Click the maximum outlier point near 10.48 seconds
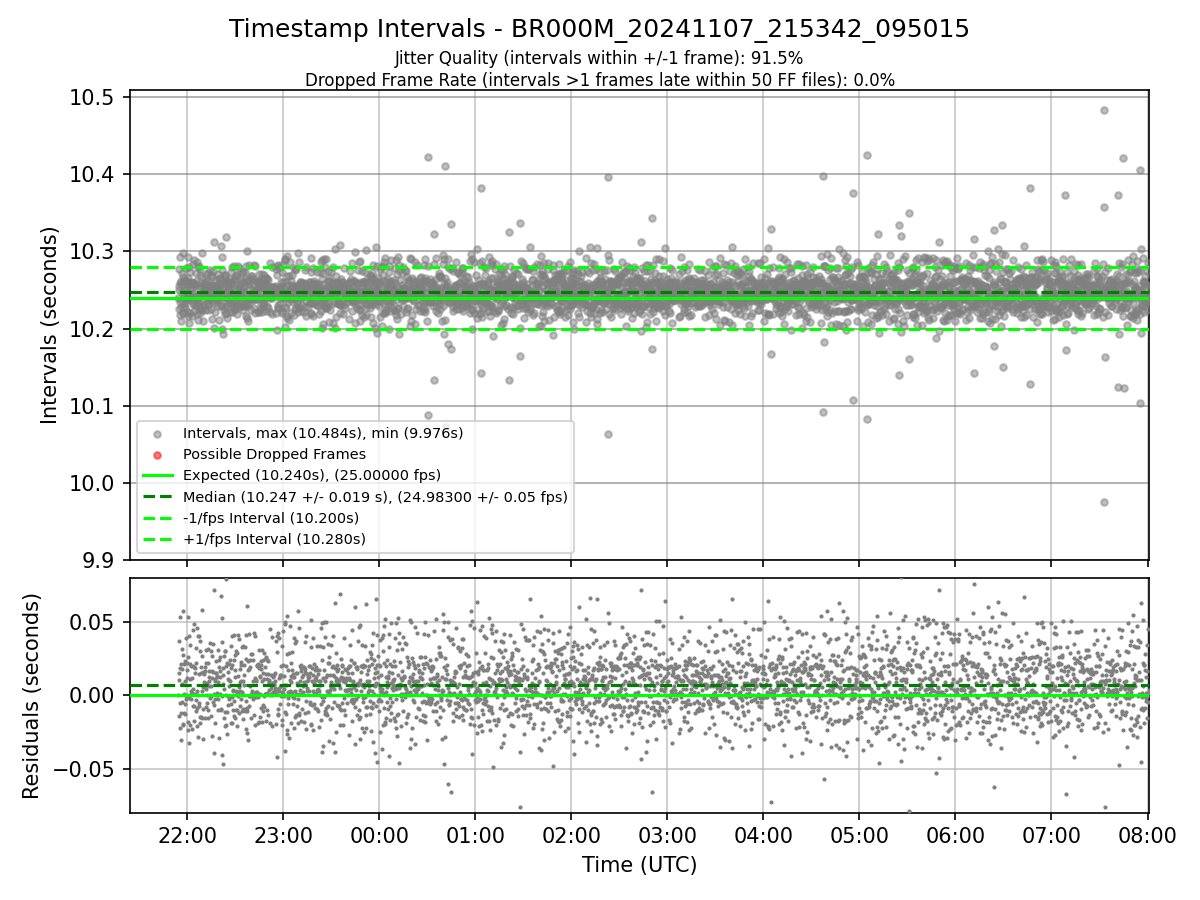The image size is (1200, 900). (1104, 110)
